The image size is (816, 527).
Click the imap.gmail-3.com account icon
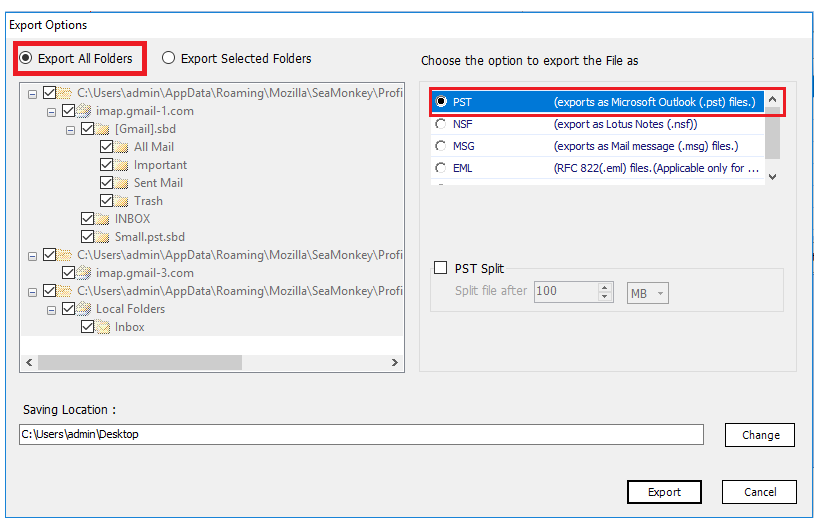click(x=84, y=273)
